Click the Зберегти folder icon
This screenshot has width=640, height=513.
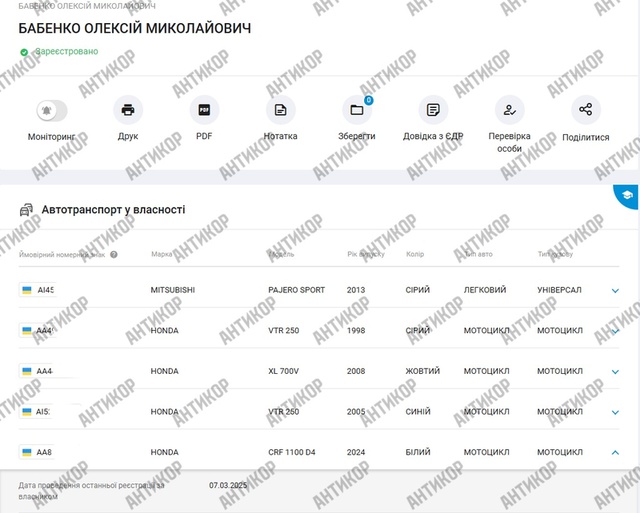[357, 110]
